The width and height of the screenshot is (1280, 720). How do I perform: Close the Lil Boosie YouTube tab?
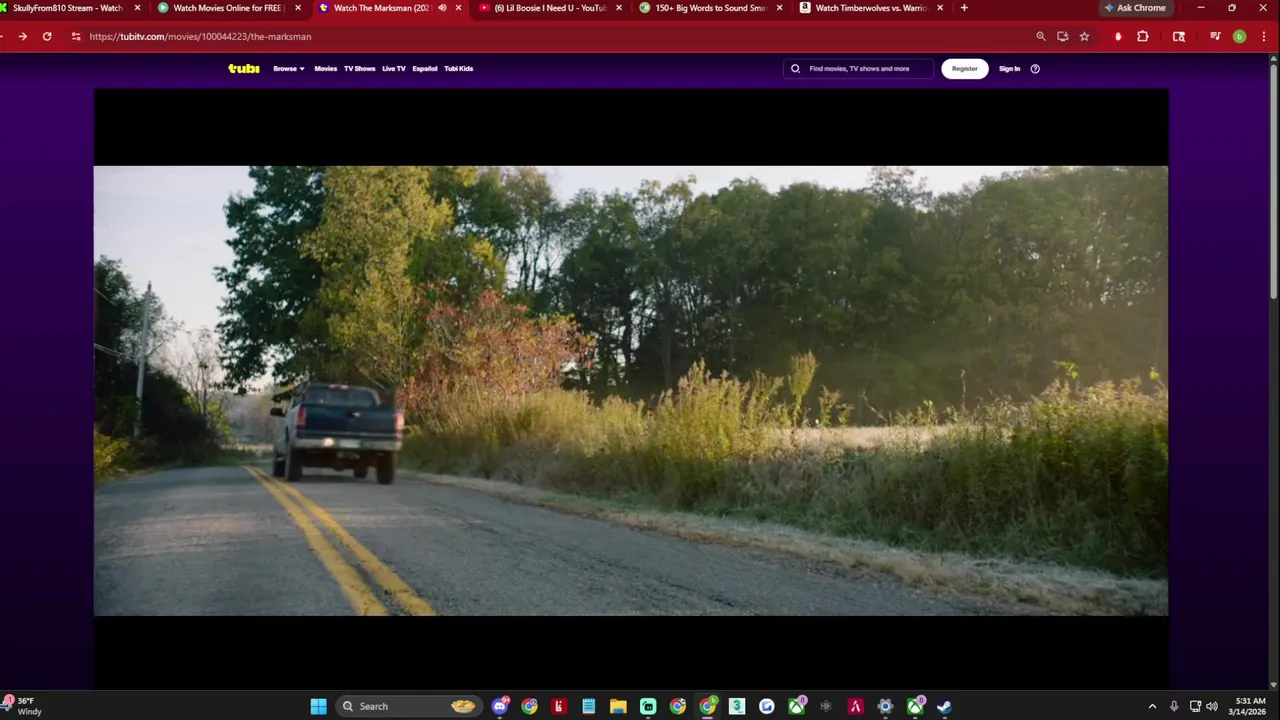(x=619, y=8)
